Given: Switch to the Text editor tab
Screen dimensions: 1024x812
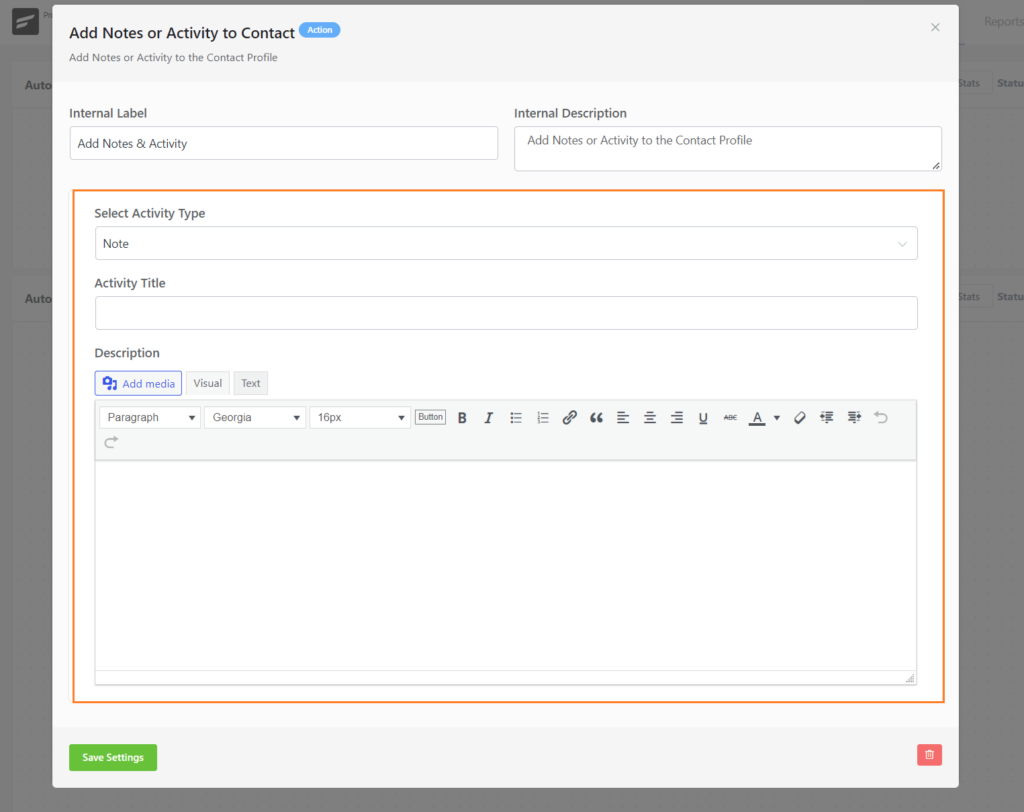Looking at the screenshot, I should (250, 383).
